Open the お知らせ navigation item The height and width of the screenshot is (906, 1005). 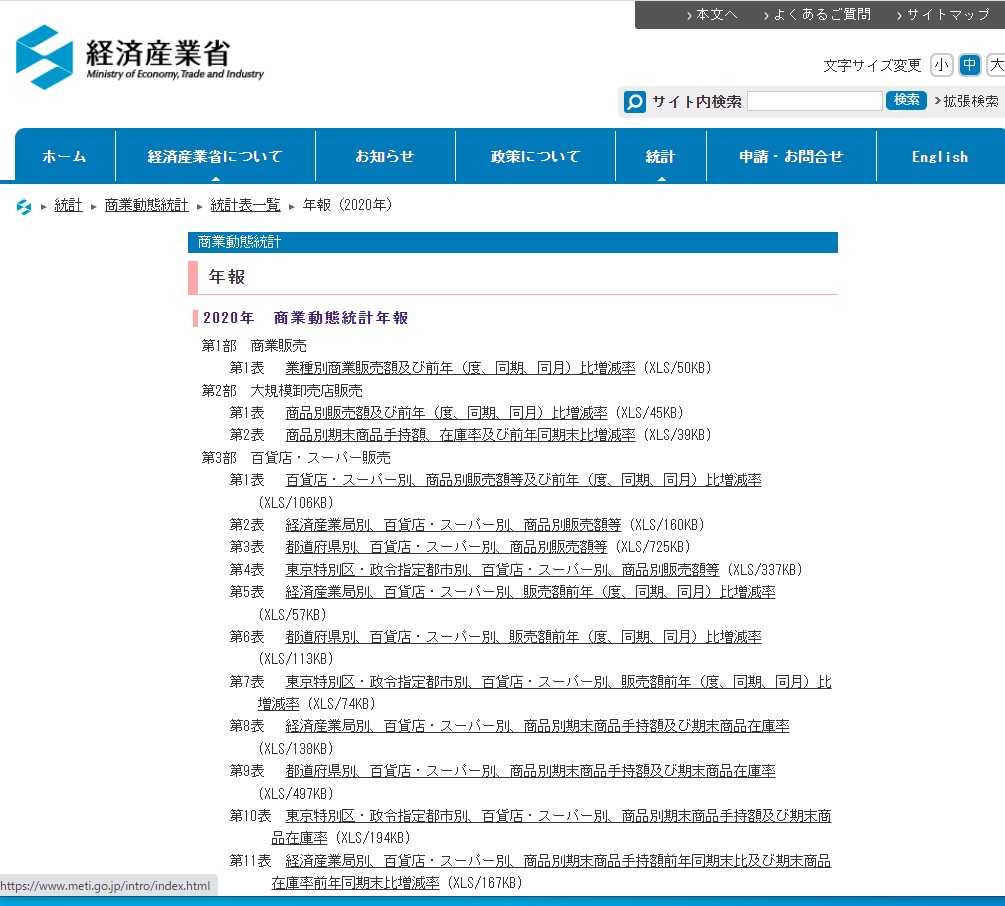pos(385,156)
